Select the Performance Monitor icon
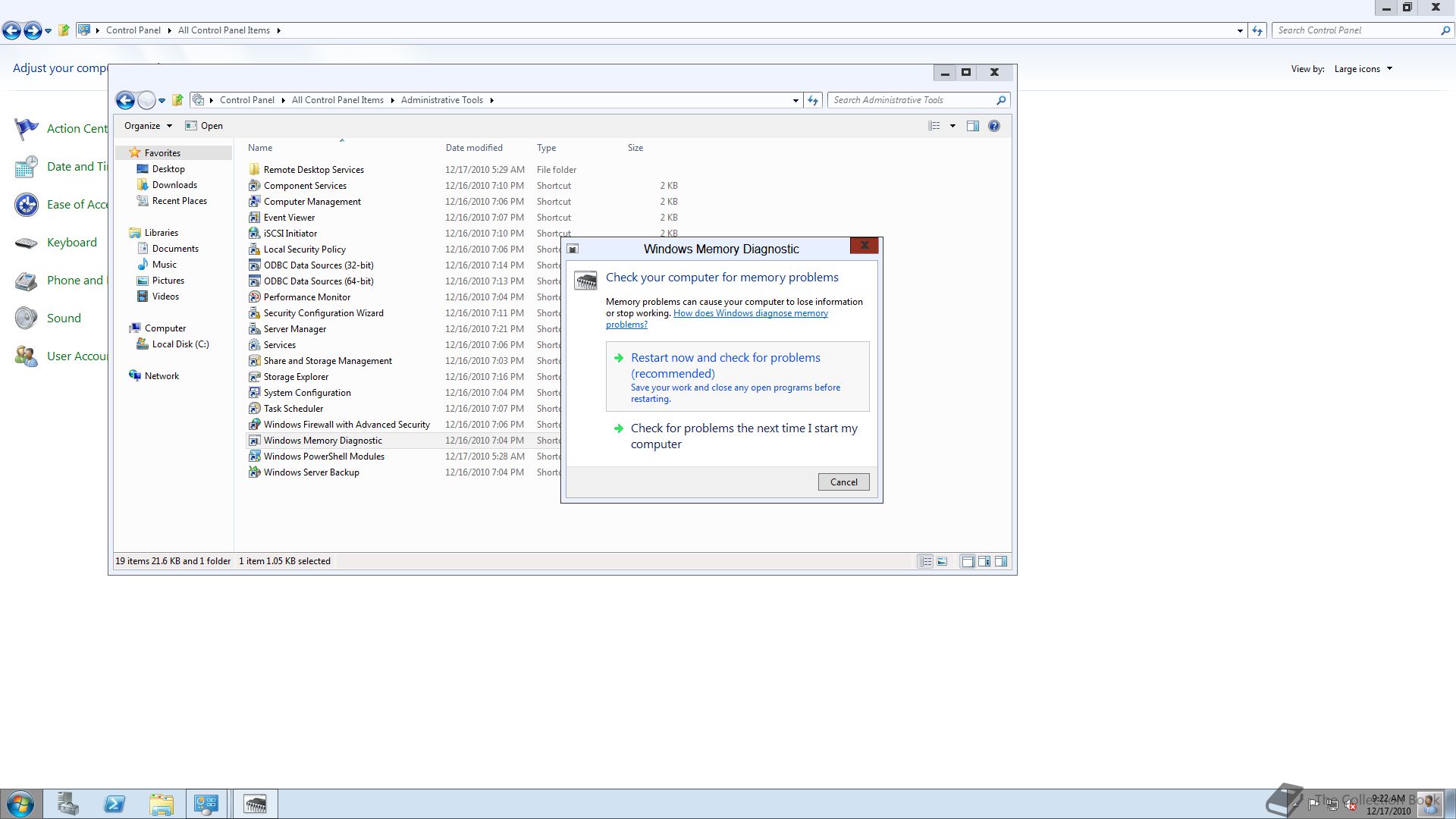Viewport: 1456px width, 819px height. coord(255,297)
